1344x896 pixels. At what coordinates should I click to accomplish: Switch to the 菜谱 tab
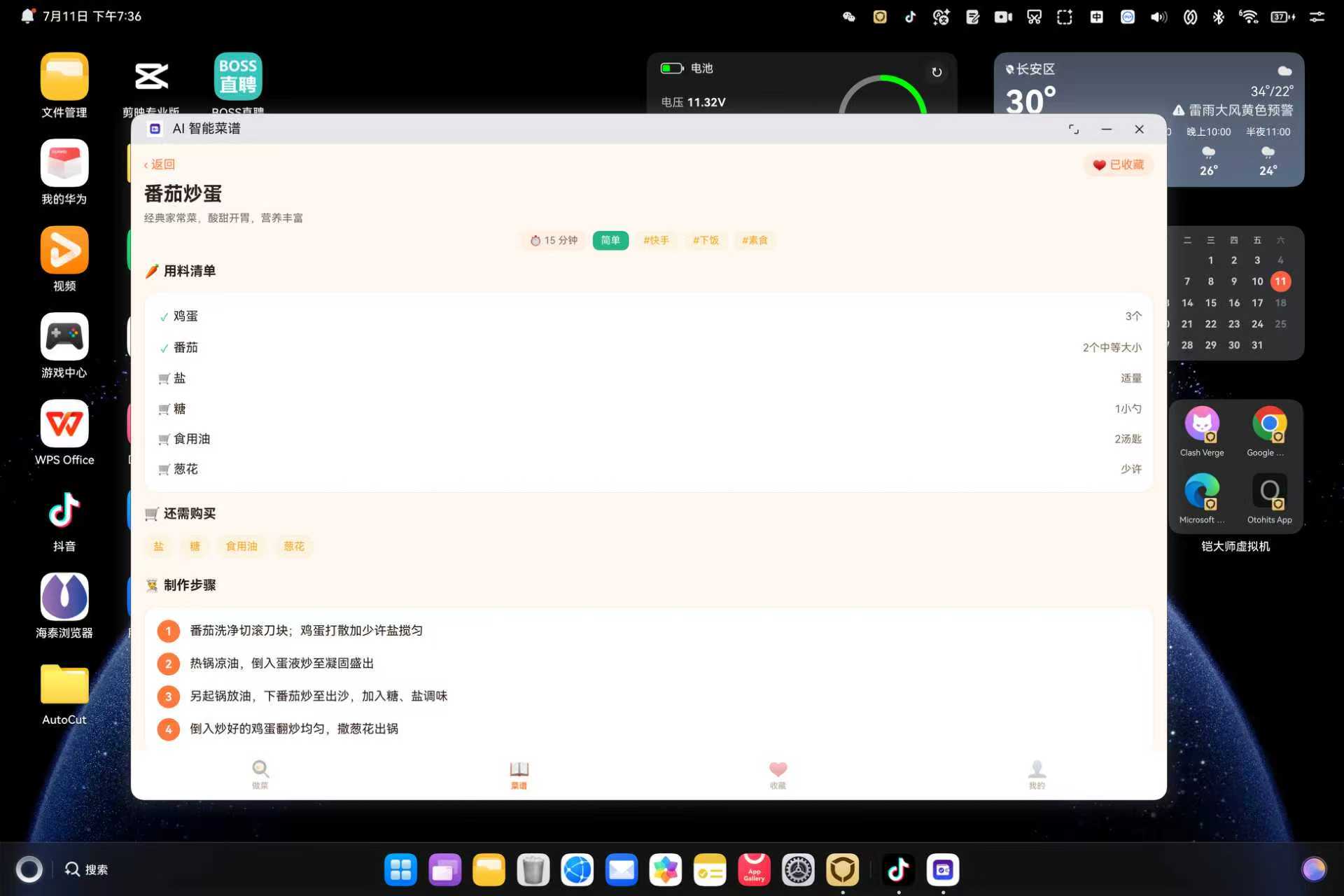519,774
